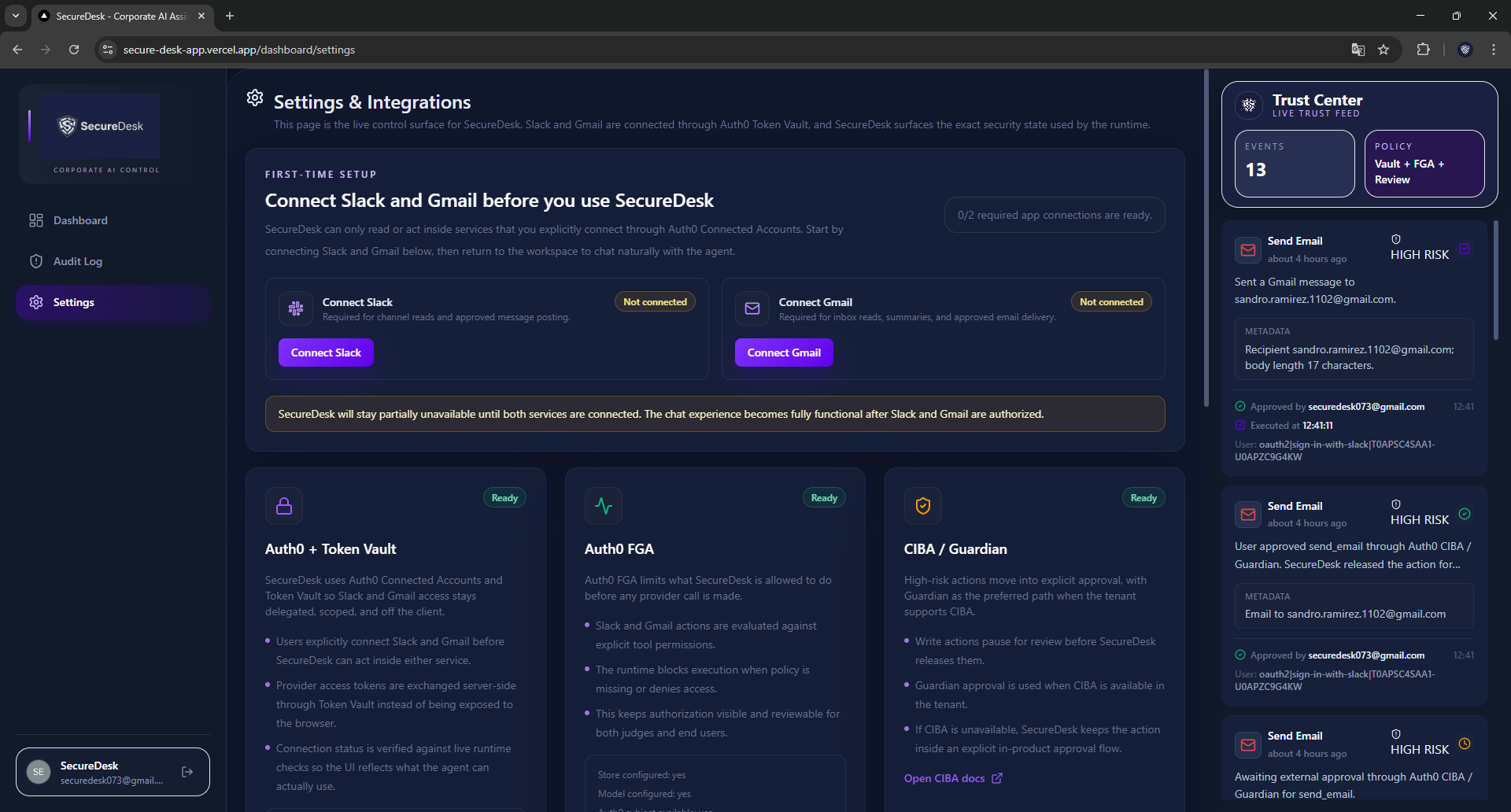Click the trust feed vertical scrollbar

(1496, 279)
